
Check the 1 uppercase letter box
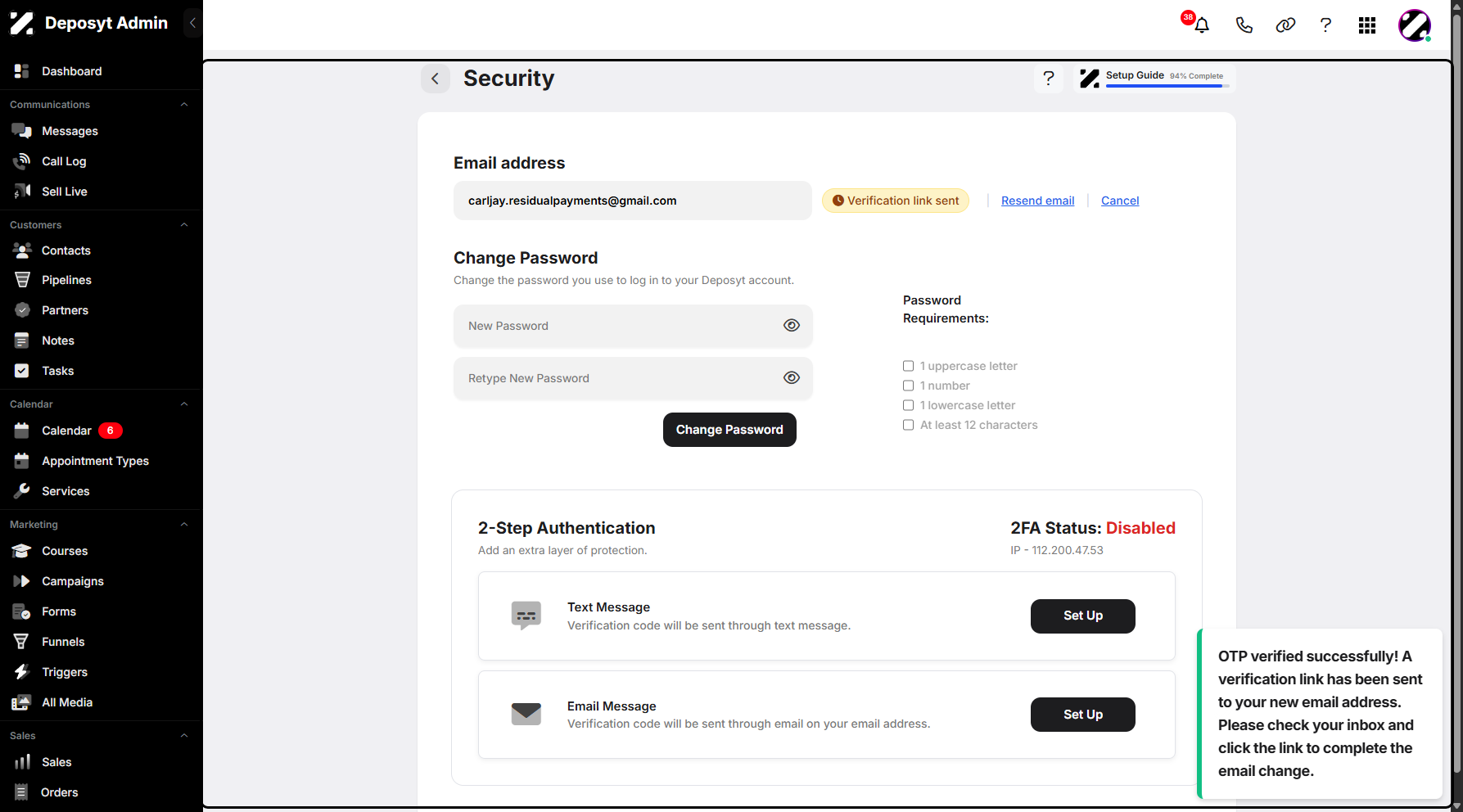click(x=908, y=366)
